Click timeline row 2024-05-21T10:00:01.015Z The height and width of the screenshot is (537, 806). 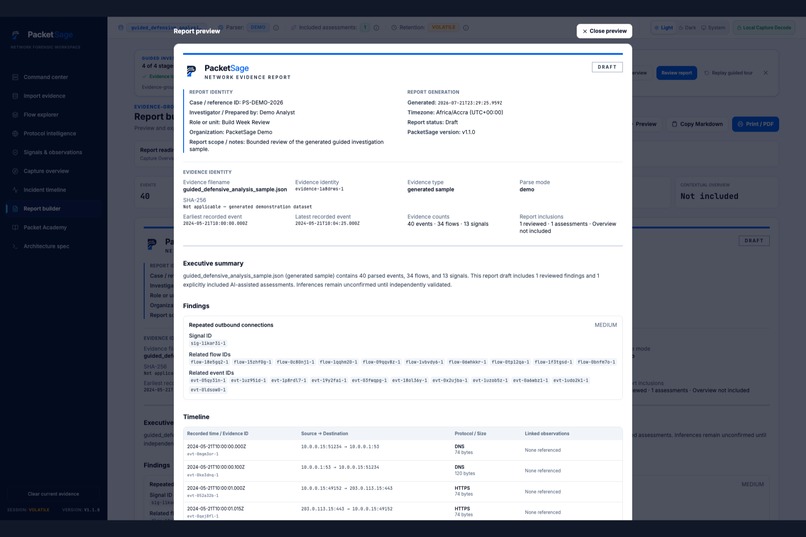click(402, 512)
